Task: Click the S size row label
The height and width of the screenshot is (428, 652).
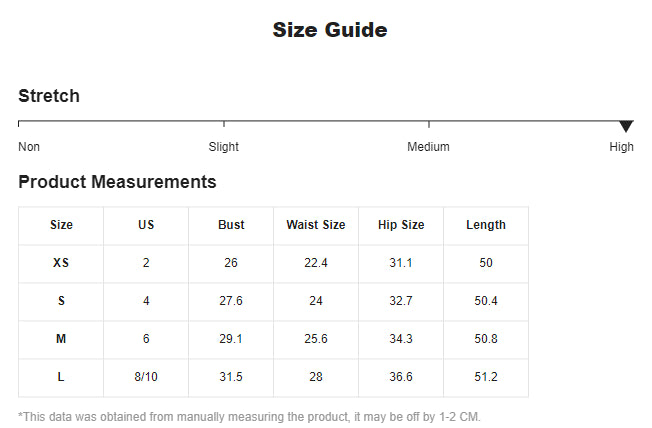Action: [x=61, y=301]
